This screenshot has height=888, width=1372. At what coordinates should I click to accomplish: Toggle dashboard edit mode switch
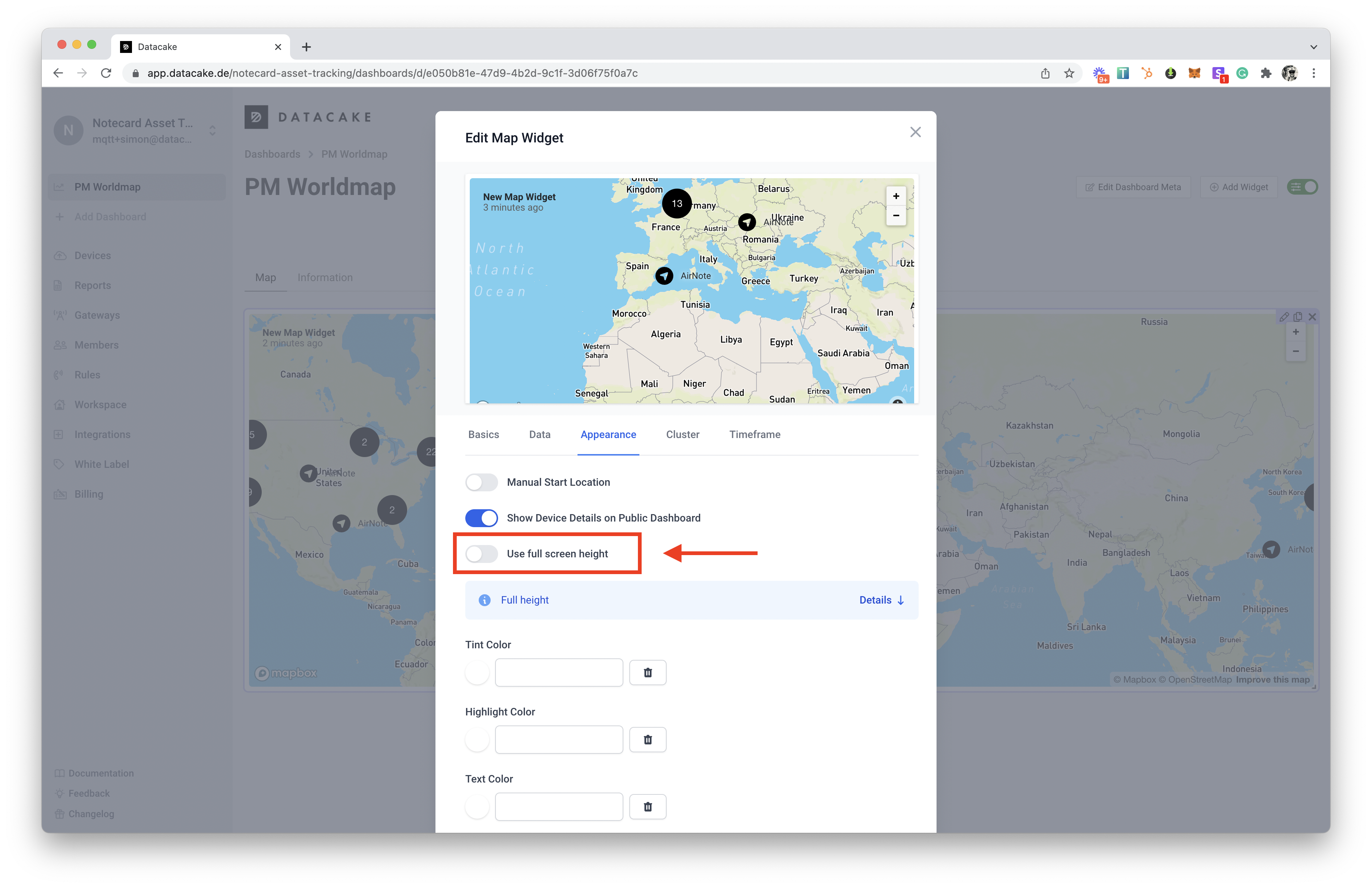pos(1302,187)
